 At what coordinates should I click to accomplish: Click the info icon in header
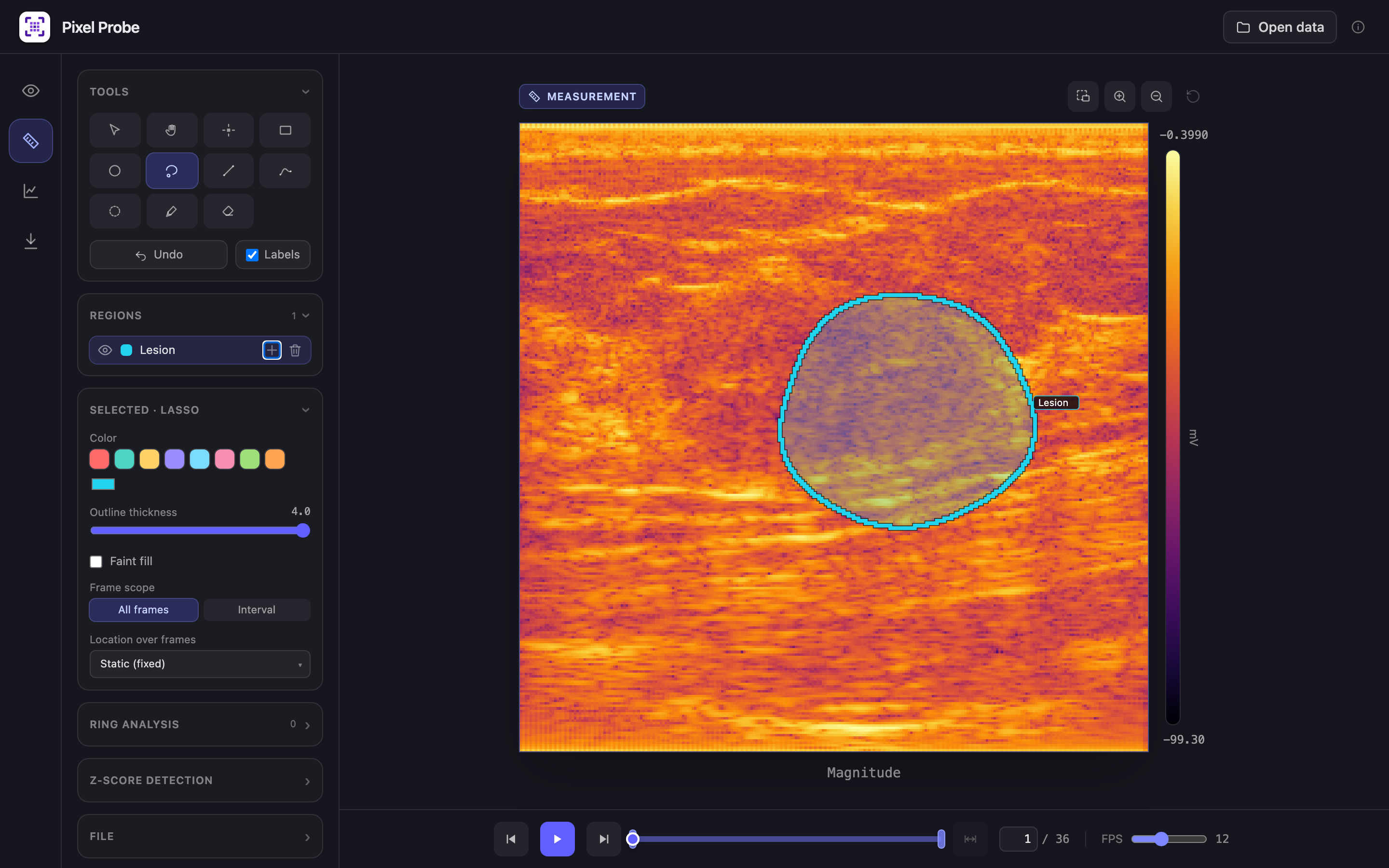point(1358,27)
